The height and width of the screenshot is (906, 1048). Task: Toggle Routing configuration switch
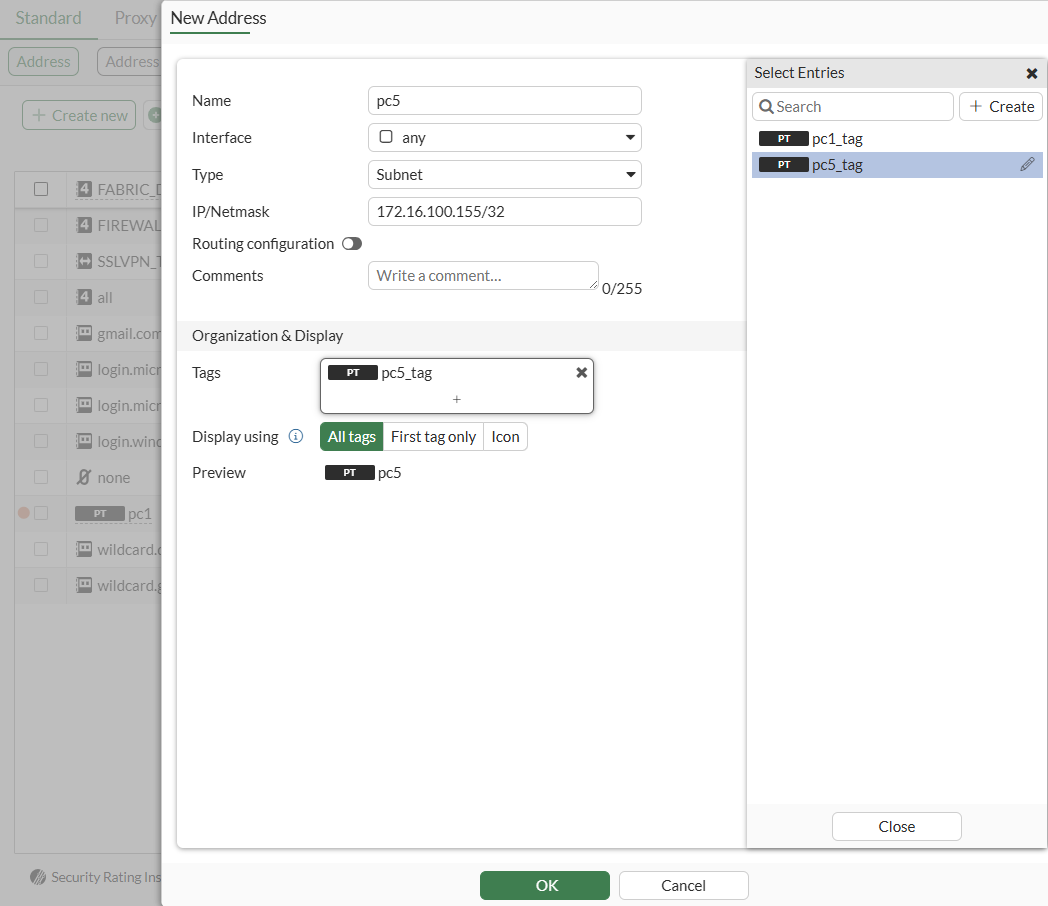pos(352,244)
